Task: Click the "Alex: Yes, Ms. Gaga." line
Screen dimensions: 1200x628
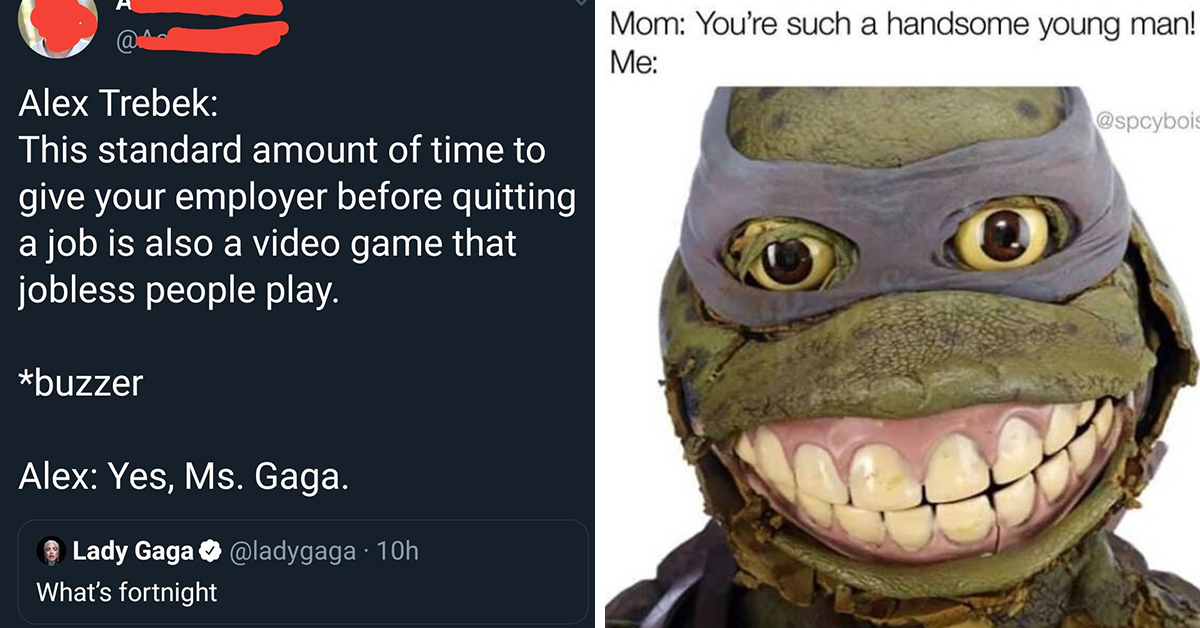Action: click(184, 478)
